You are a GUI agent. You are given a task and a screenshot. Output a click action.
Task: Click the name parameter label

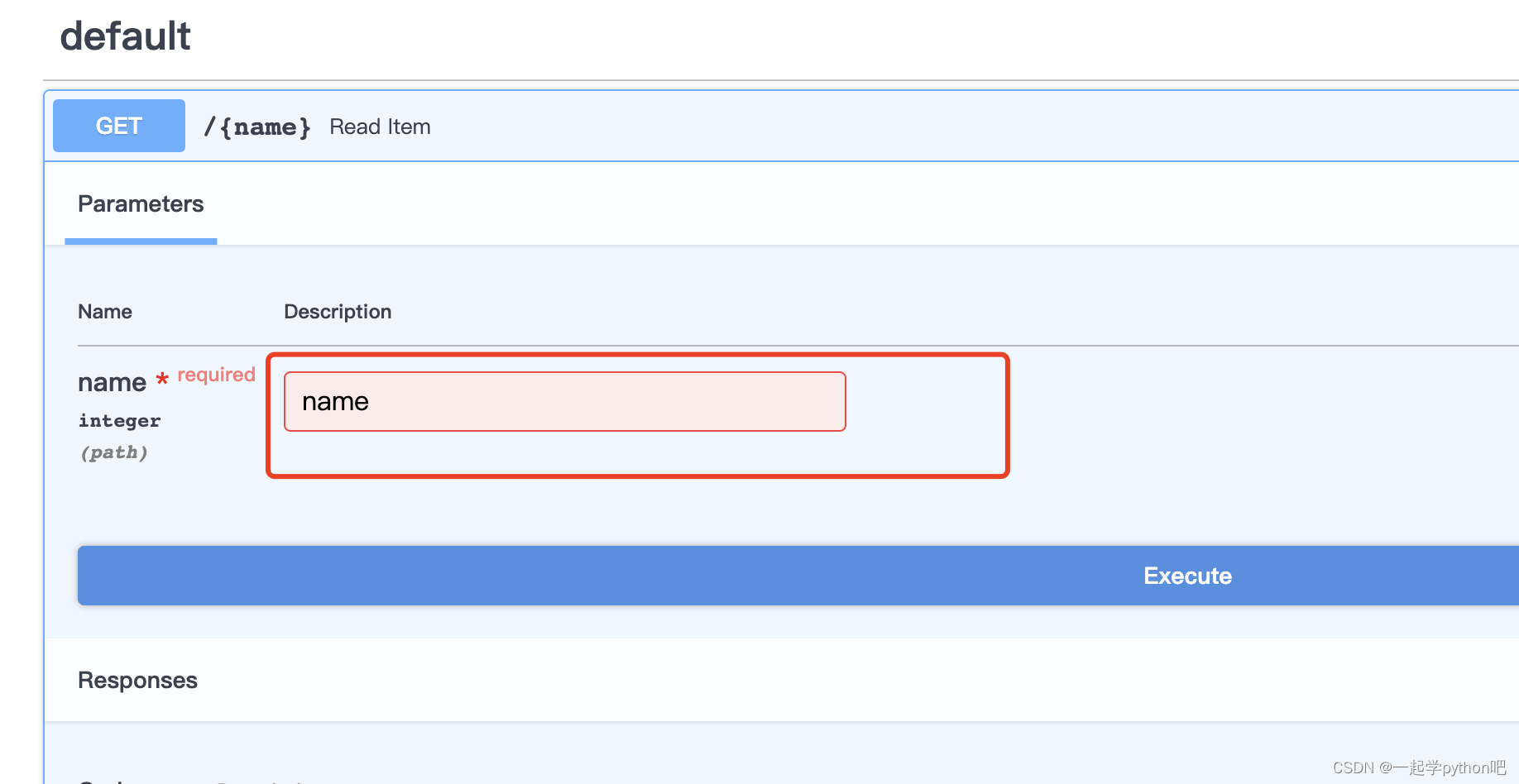pos(112,381)
